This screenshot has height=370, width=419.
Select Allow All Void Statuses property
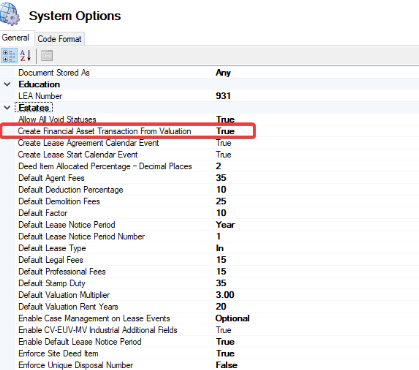57,119
